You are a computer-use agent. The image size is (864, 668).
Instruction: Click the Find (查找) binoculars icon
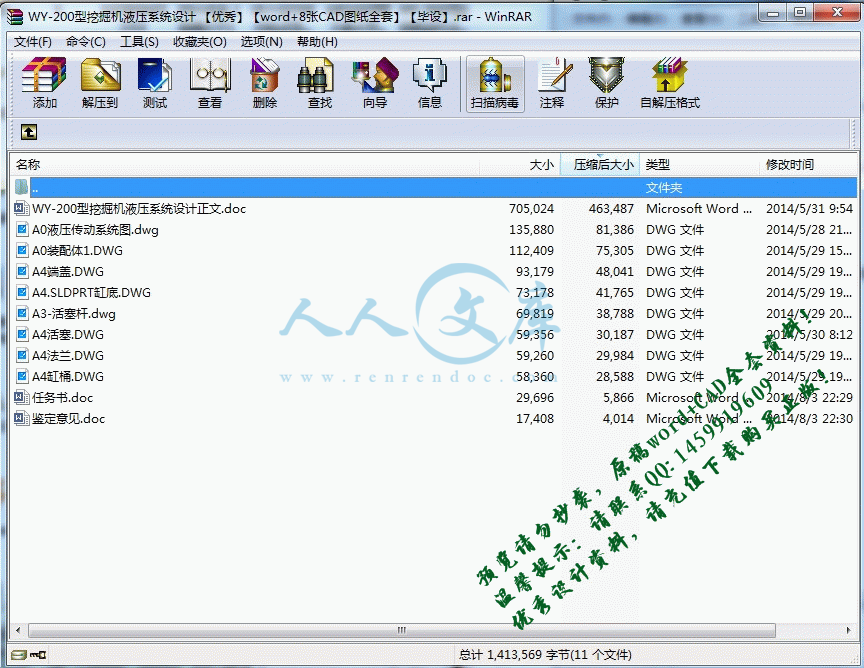coord(316,75)
